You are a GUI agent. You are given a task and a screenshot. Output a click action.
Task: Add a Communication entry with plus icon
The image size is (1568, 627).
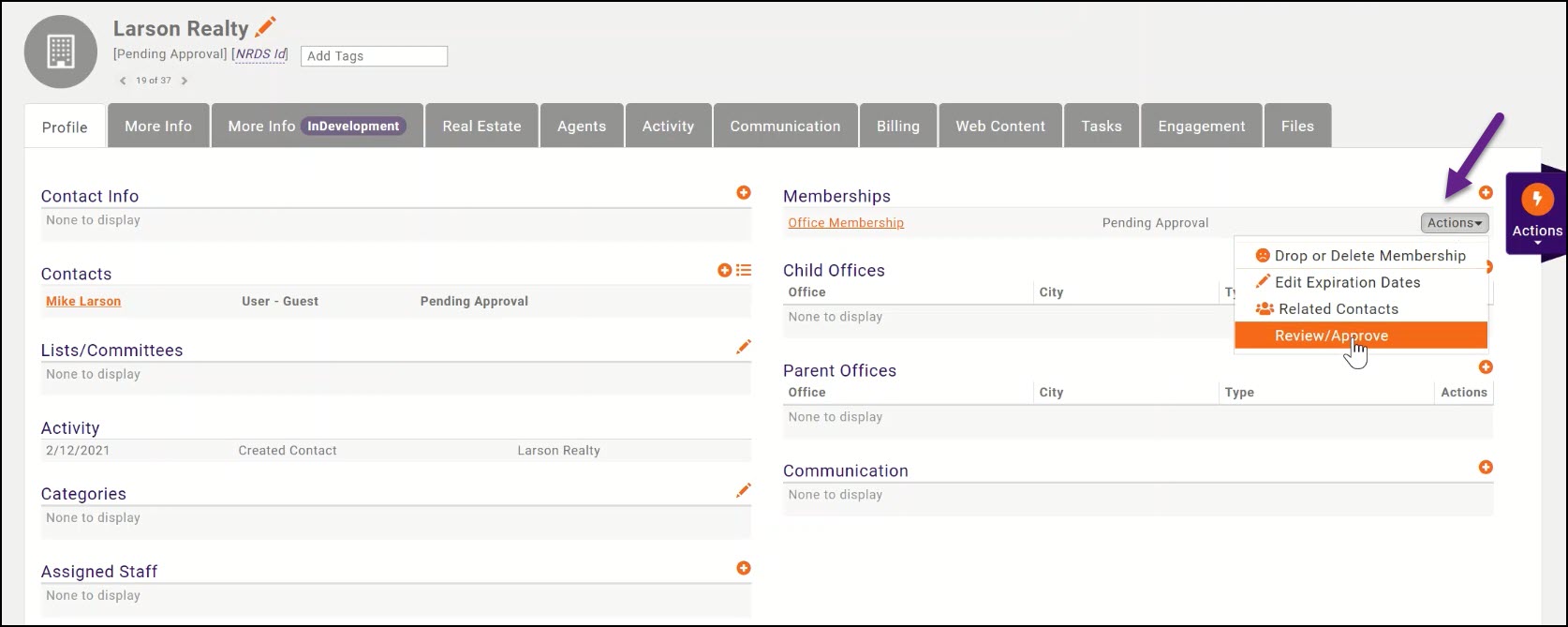point(1486,467)
